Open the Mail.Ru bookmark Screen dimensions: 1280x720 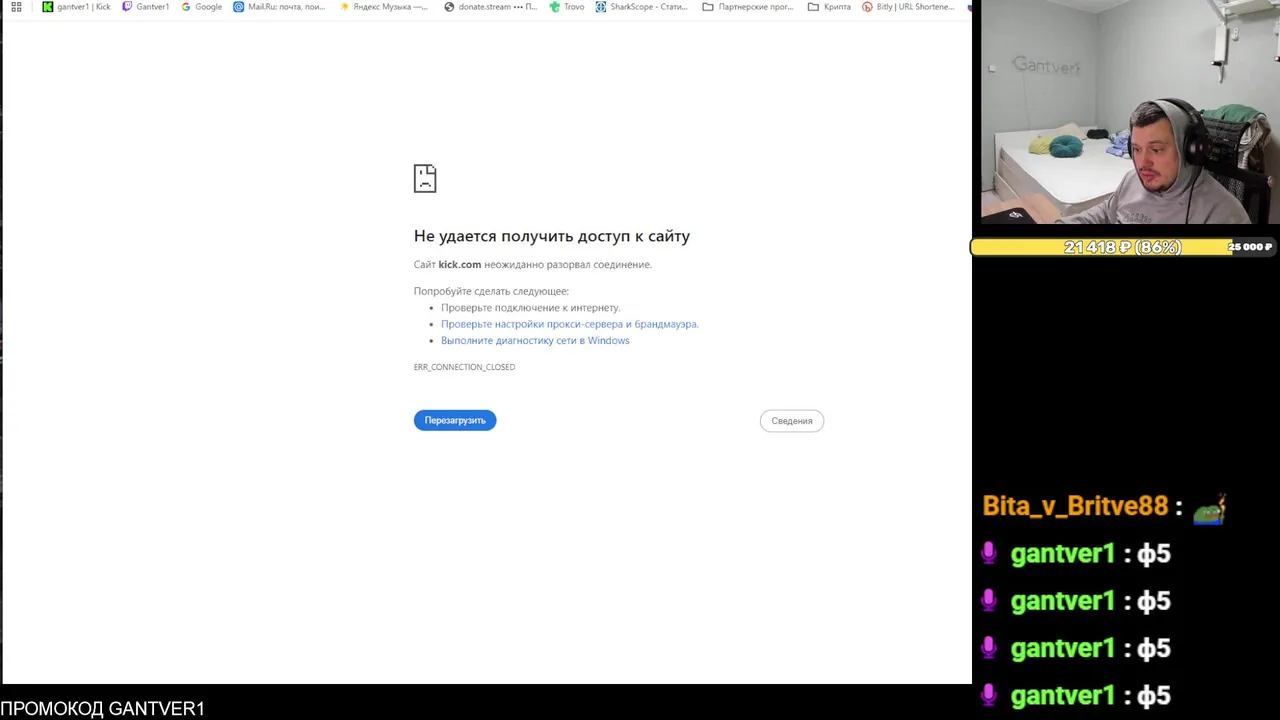(x=279, y=7)
